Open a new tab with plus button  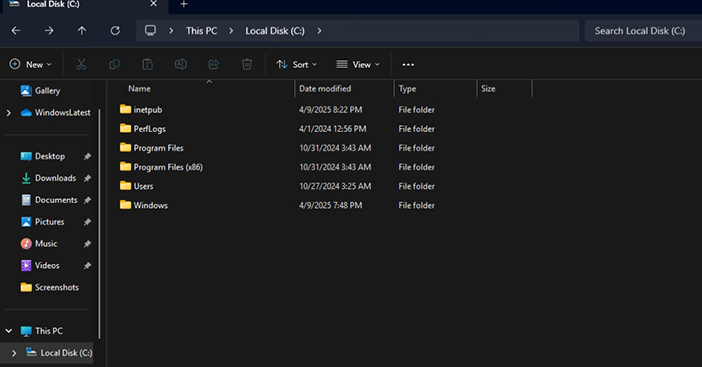[184, 4]
